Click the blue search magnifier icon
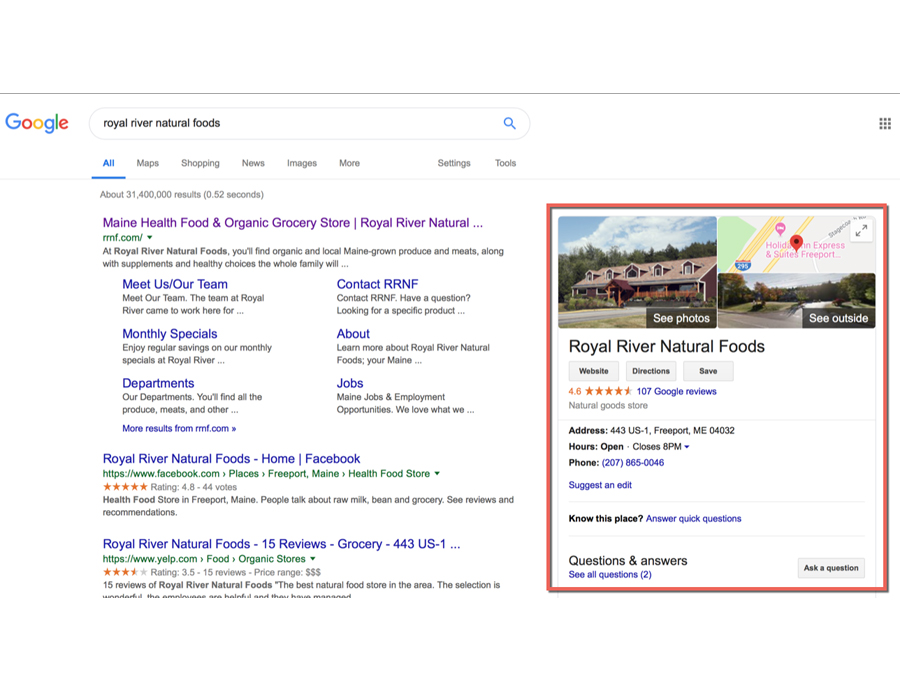Screen dimensions: 900x700 pos(509,123)
